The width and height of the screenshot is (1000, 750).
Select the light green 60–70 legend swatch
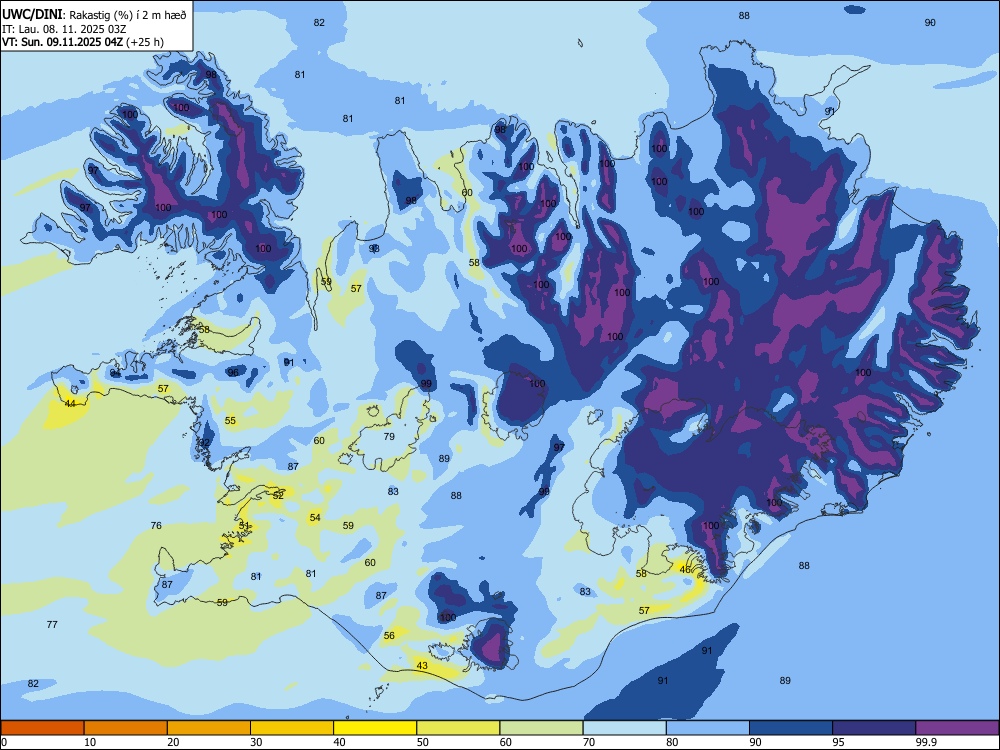click(x=541, y=728)
